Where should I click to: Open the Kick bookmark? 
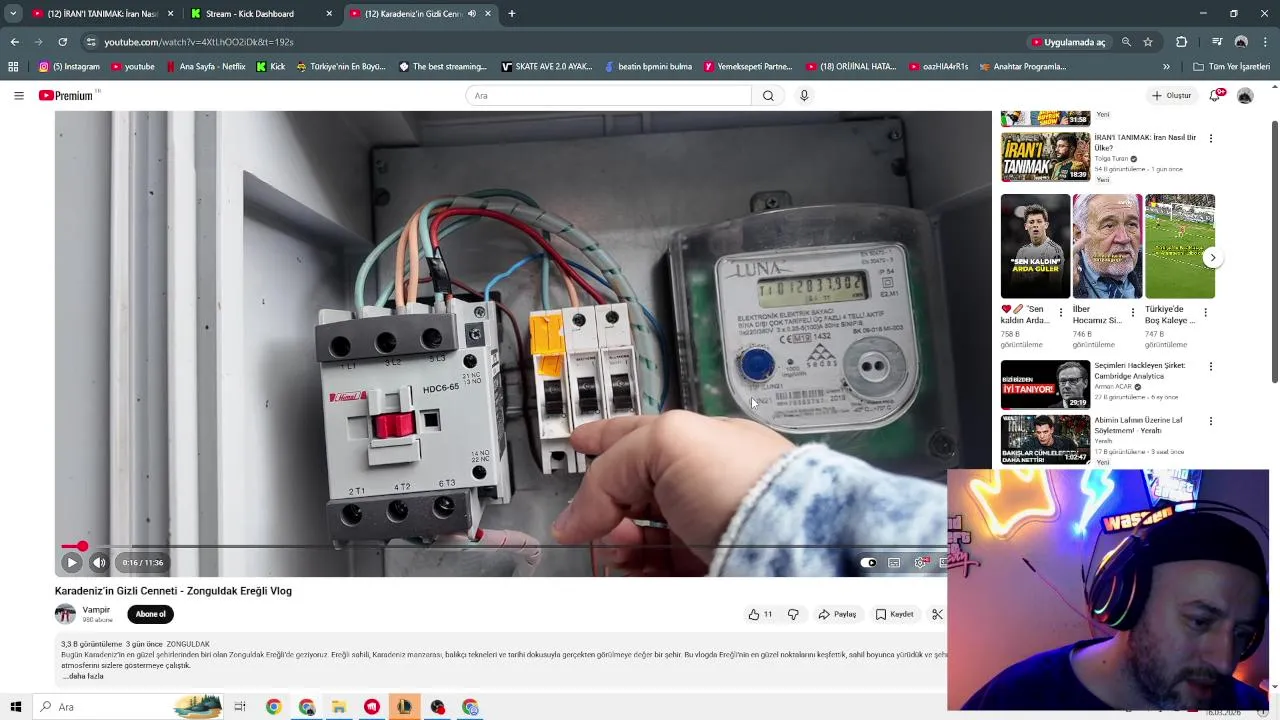[x=270, y=67]
